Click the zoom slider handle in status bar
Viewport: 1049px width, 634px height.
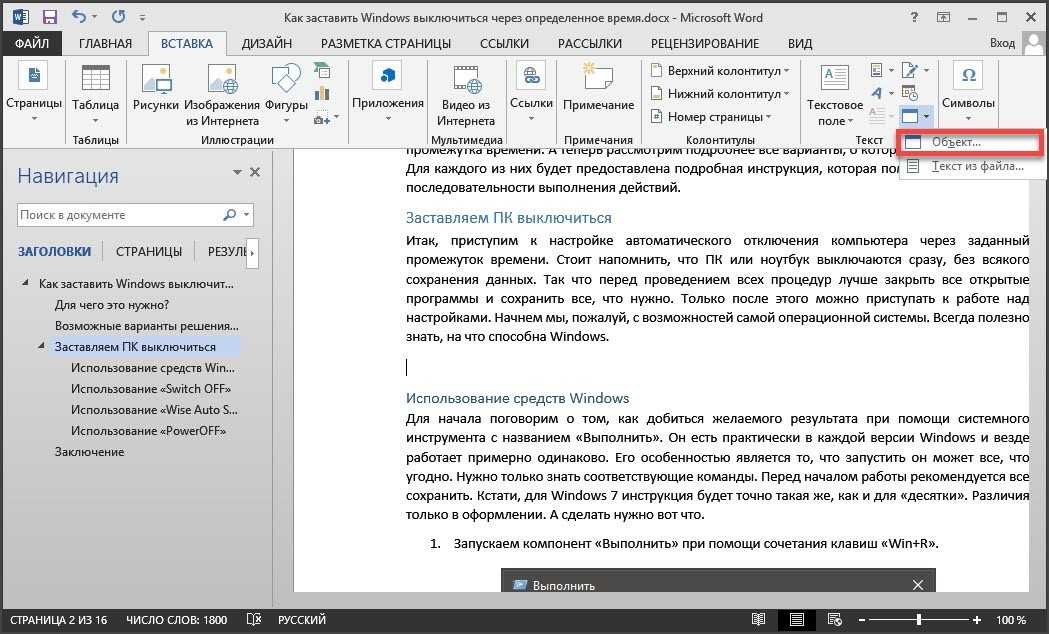click(x=919, y=620)
